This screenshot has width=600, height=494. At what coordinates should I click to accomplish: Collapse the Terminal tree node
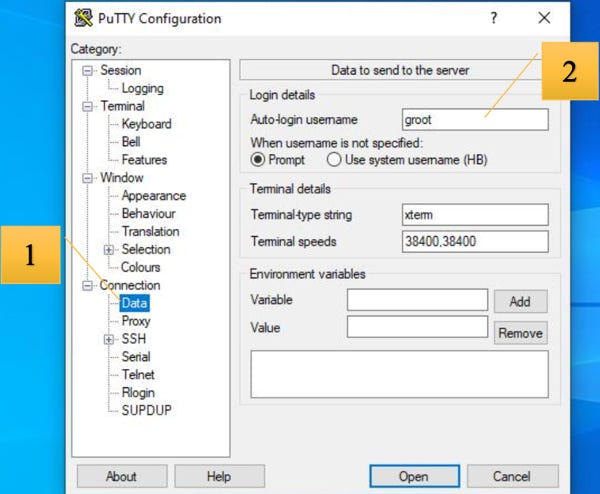[x=88, y=106]
